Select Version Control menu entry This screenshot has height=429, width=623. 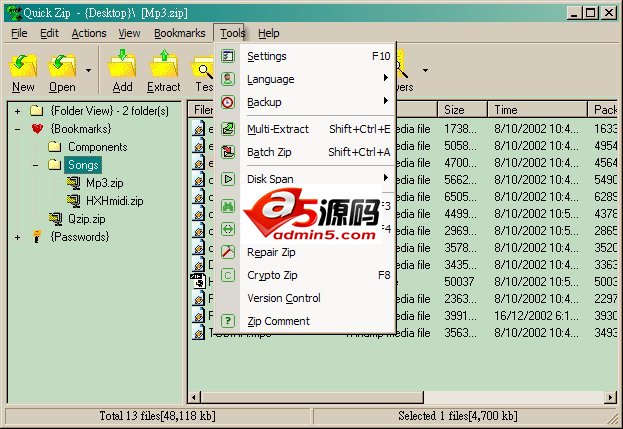click(x=317, y=298)
